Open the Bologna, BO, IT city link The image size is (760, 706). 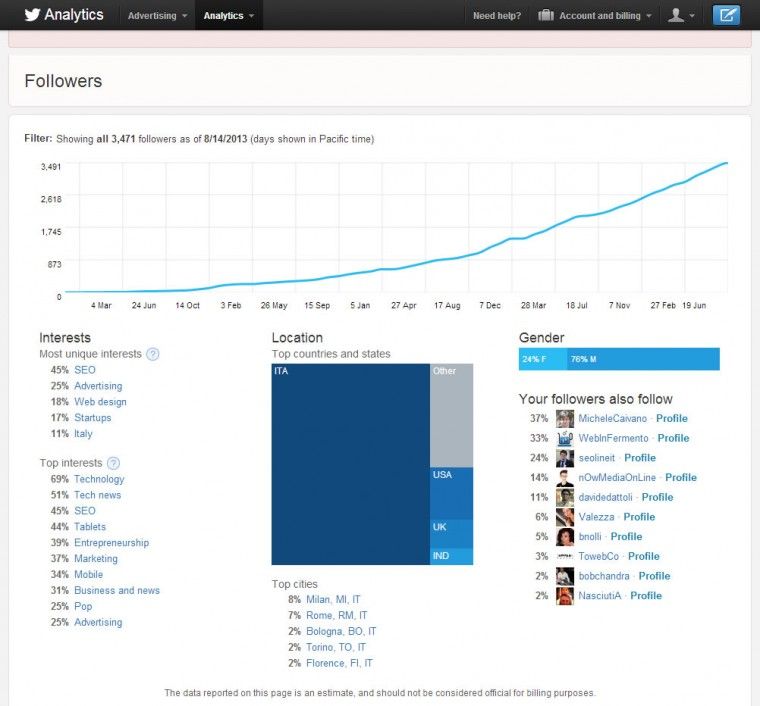coord(341,632)
